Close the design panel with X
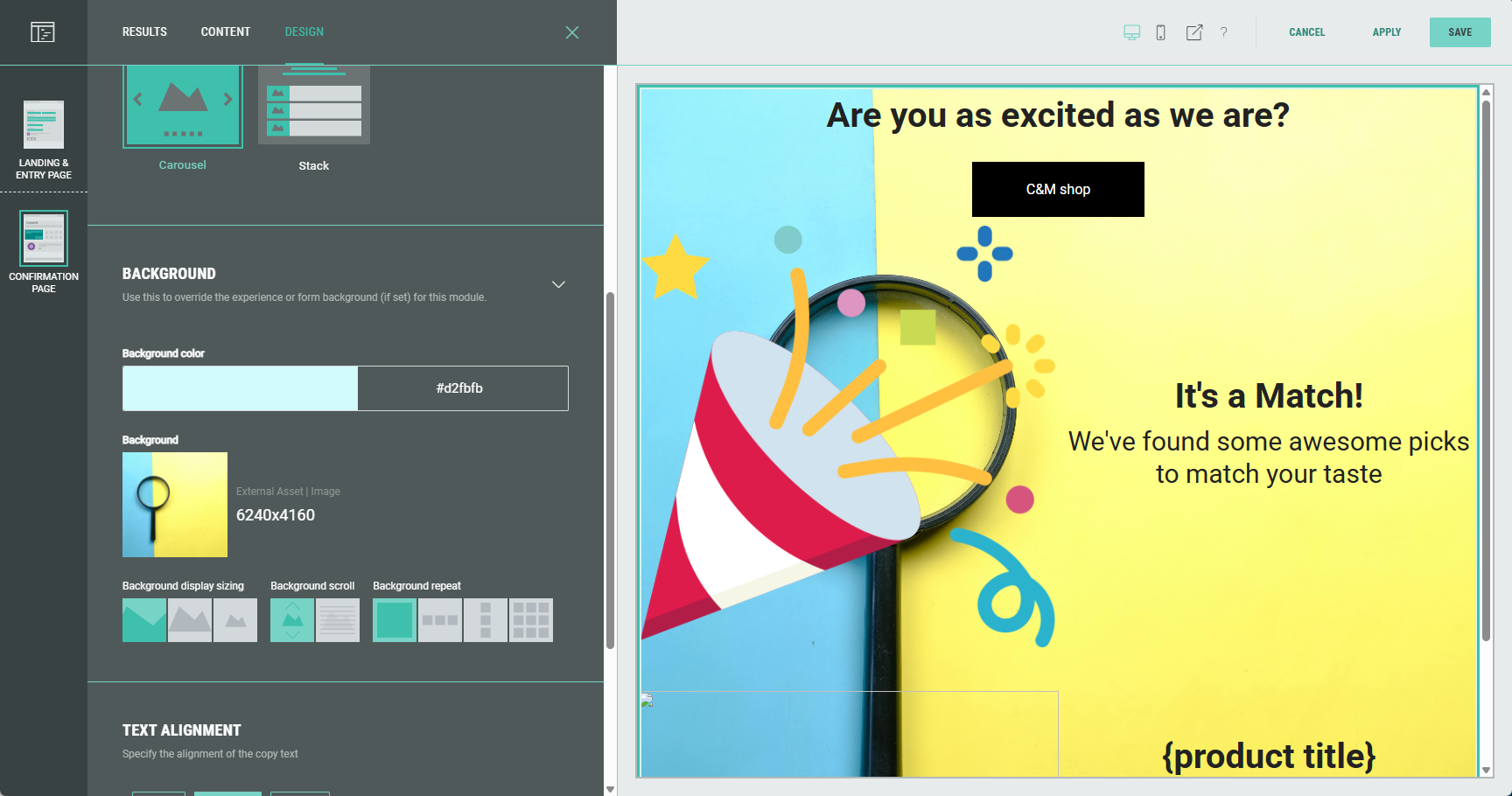Screen dimensions: 1512x796 [572, 32]
